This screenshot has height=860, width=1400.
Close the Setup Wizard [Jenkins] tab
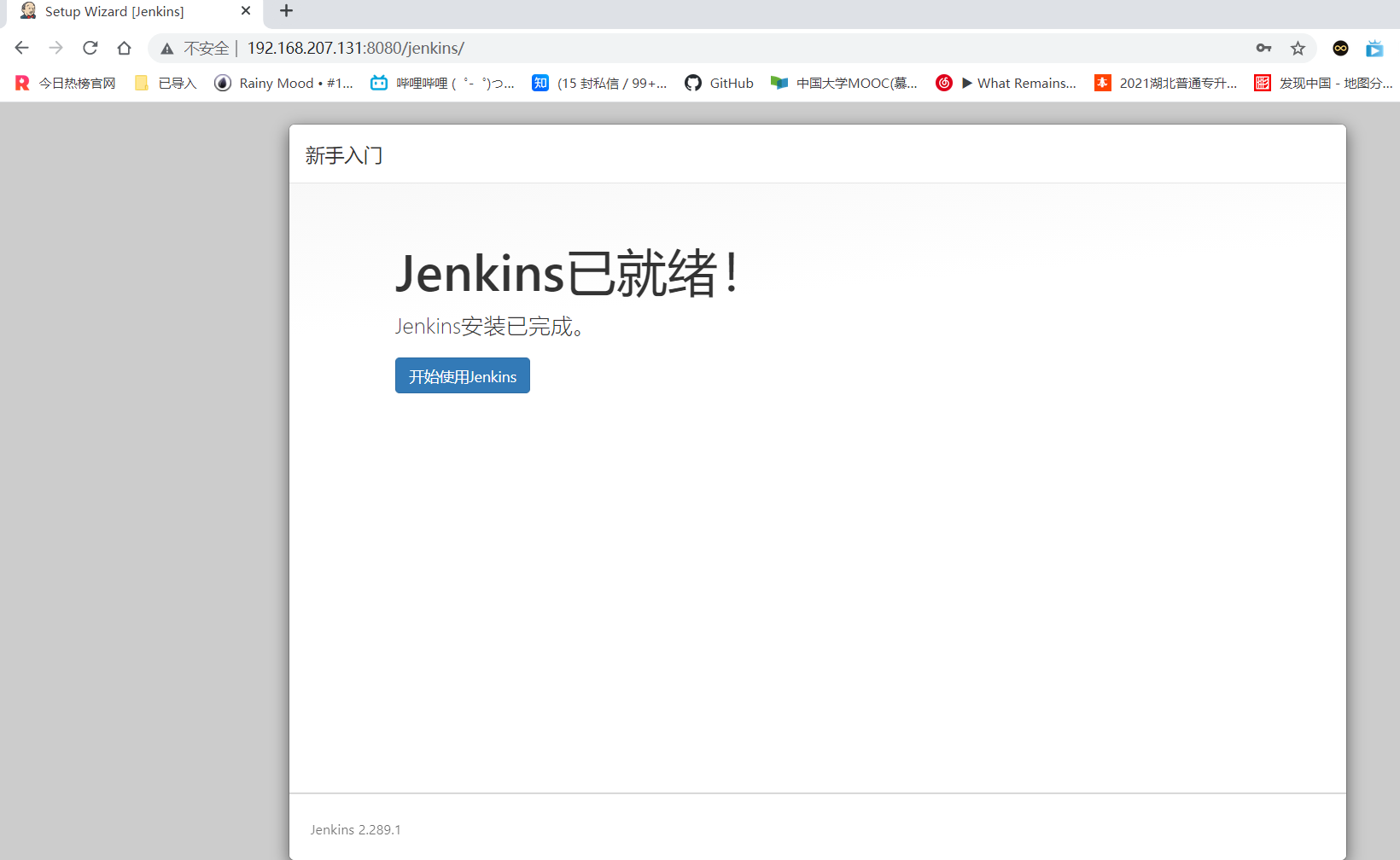tap(246, 11)
